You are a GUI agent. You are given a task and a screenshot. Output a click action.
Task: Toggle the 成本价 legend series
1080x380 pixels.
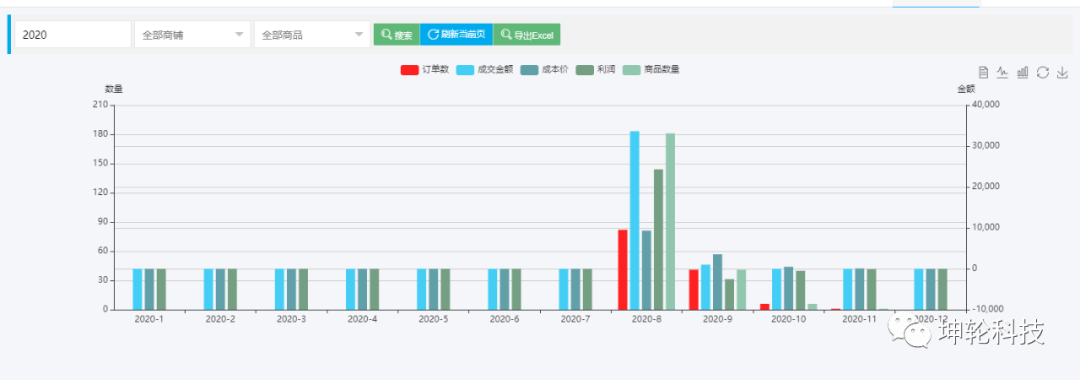[545, 70]
